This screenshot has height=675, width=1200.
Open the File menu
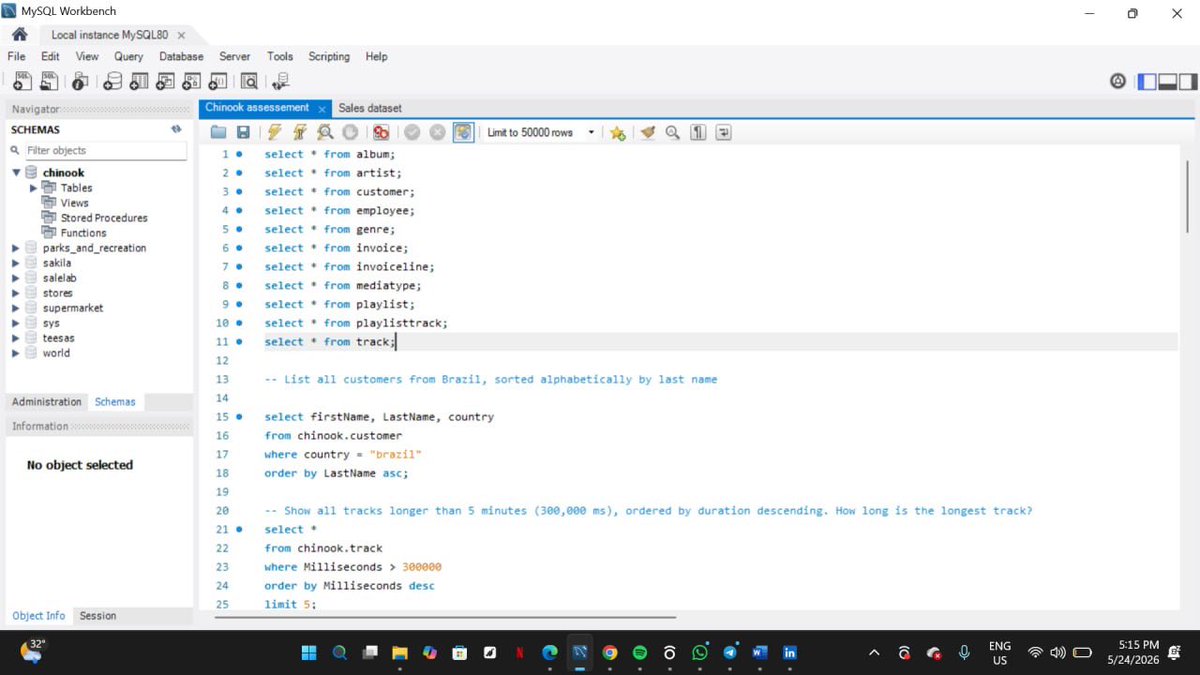[x=16, y=57]
